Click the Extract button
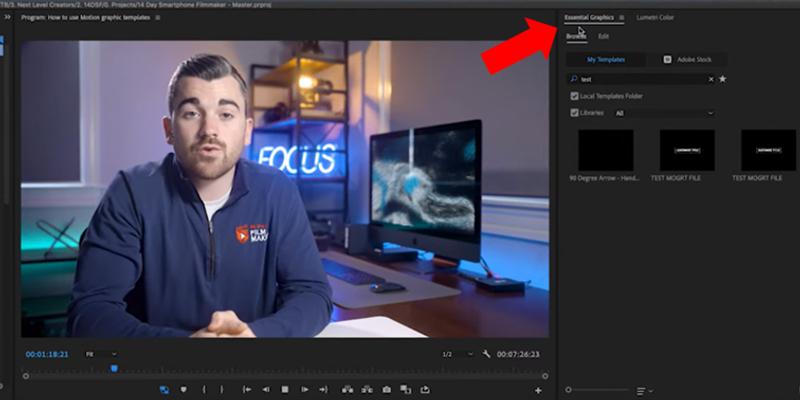The height and width of the screenshot is (400, 800). pos(367,390)
